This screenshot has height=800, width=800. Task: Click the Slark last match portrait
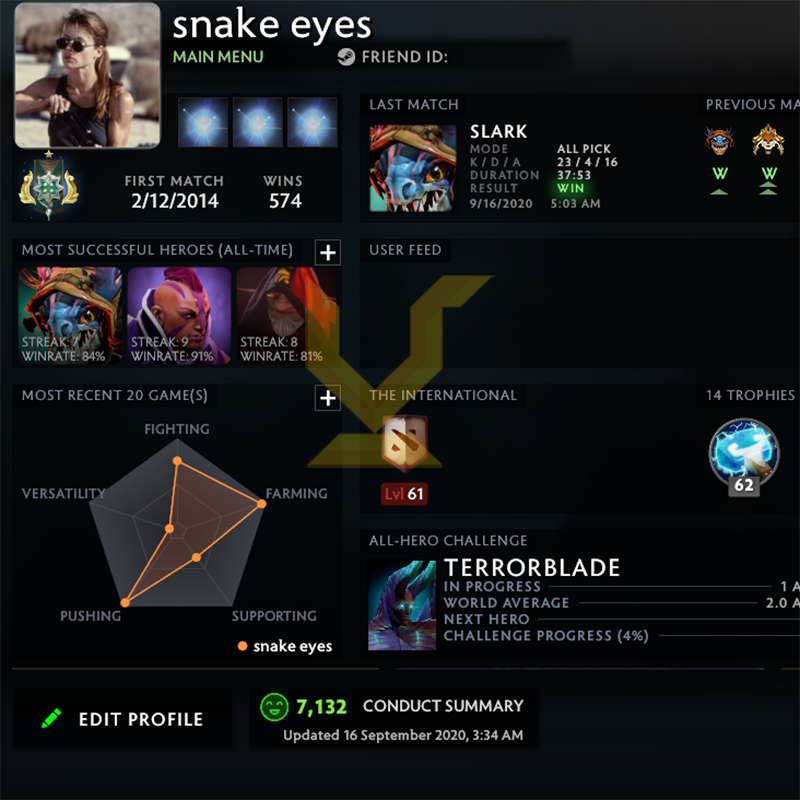click(x=413, y=168)
